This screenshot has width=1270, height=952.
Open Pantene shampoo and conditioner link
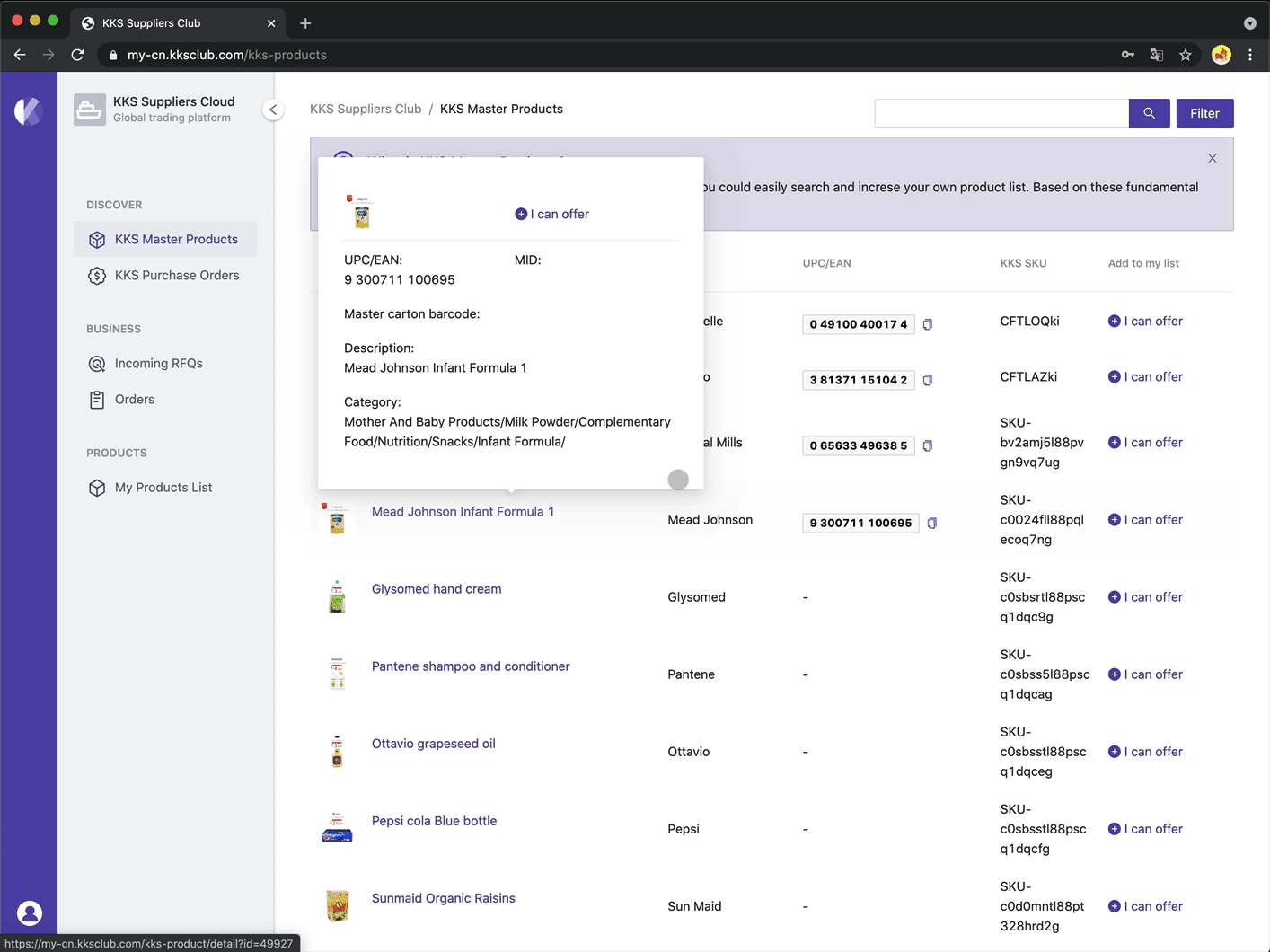471,666
